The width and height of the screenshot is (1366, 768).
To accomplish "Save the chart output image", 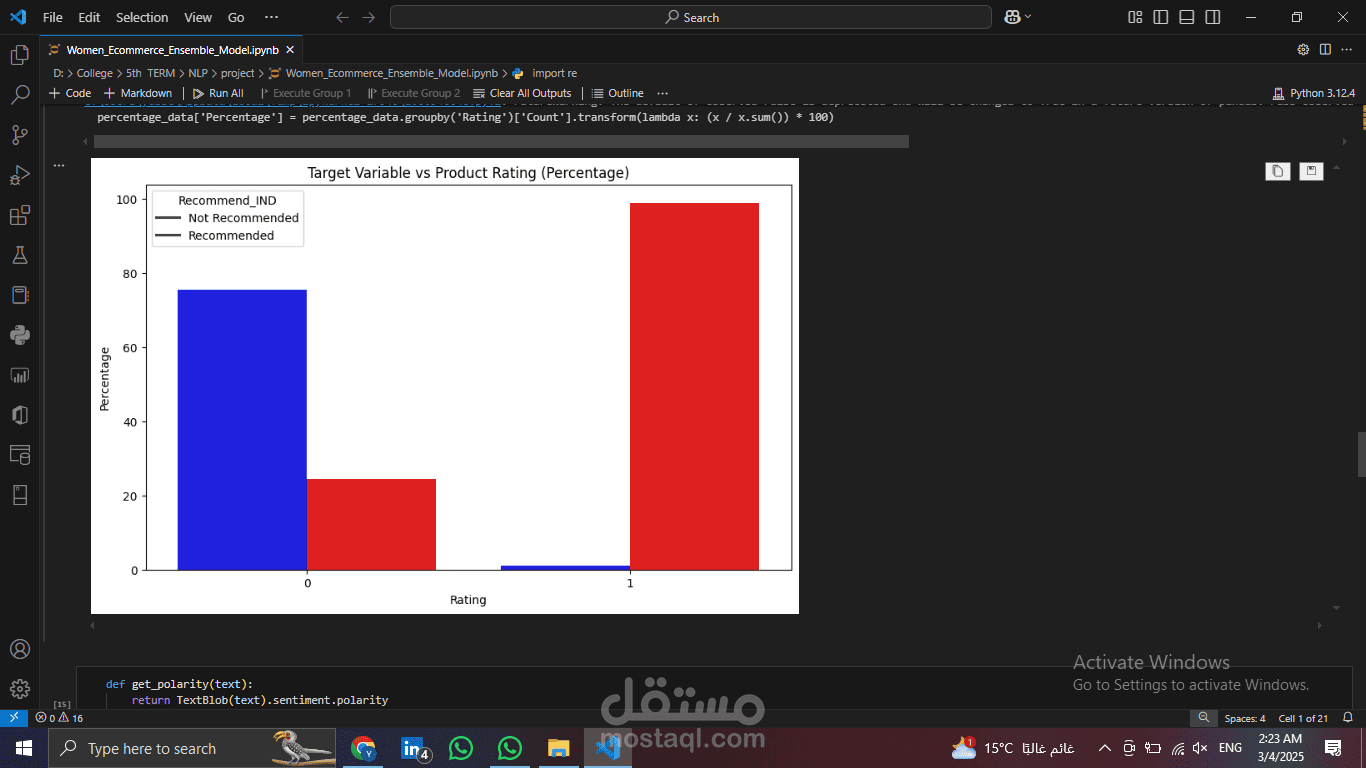I will (x=1311, y=171).
